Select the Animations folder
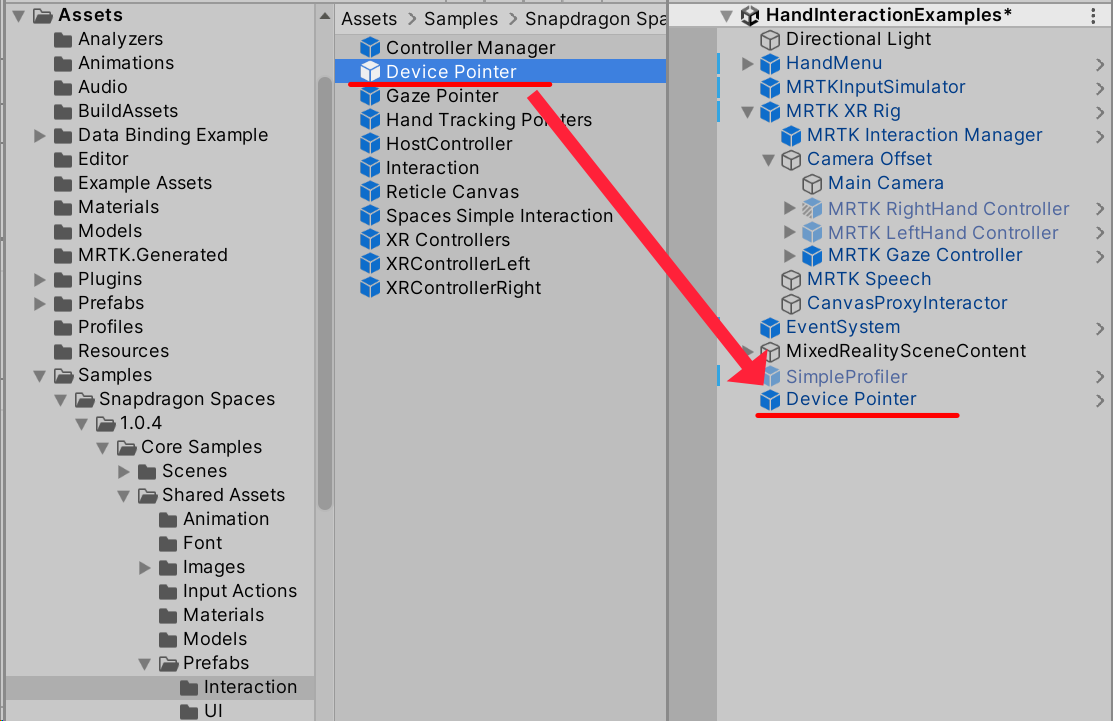The width and height of the screenshot is (1113, 721). pyautogui.click(x=126, y=63)
